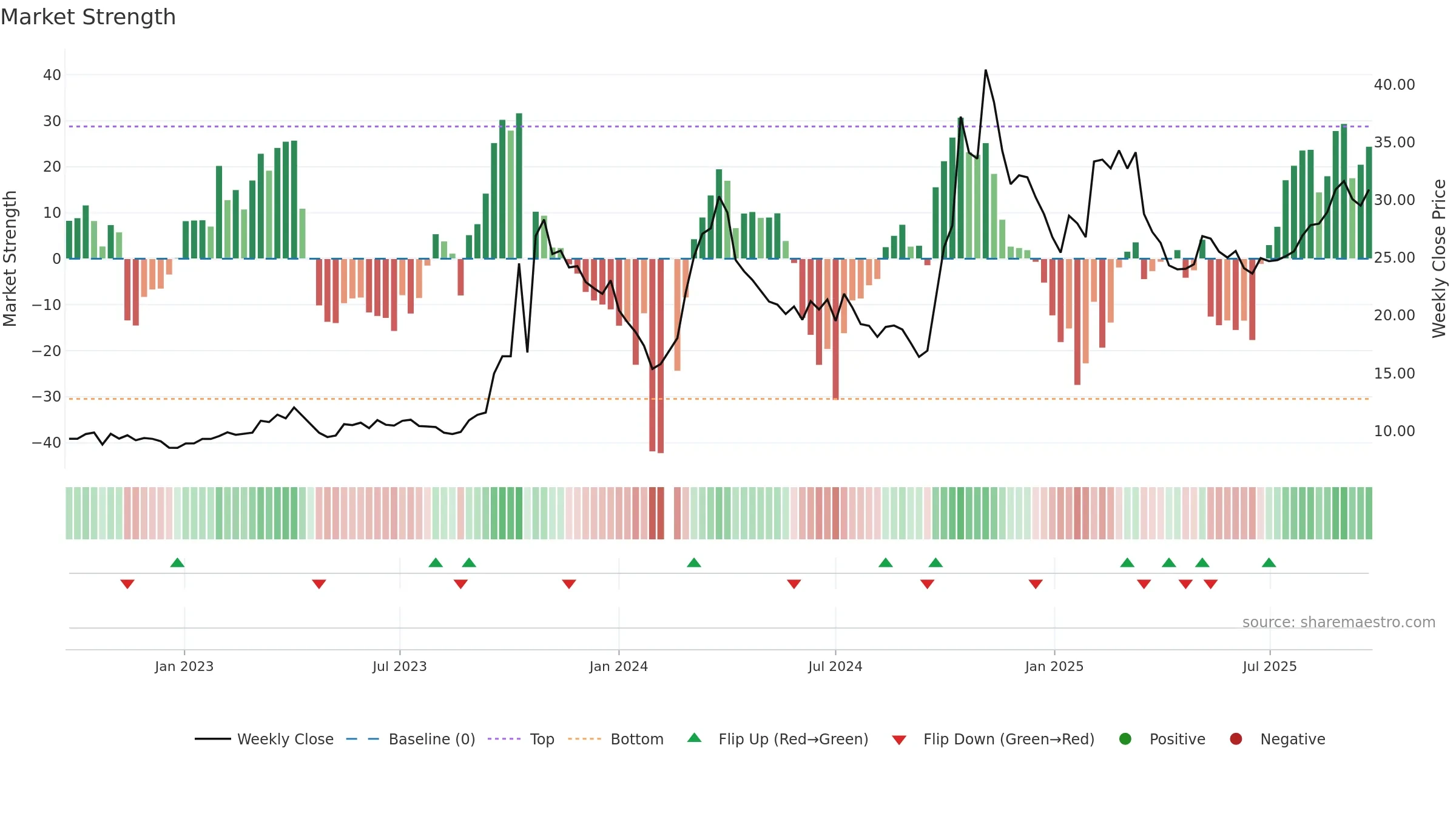Click orange dotted sample beside Bottom legend
Viewport: 1456px width, 819px height.
584,739
